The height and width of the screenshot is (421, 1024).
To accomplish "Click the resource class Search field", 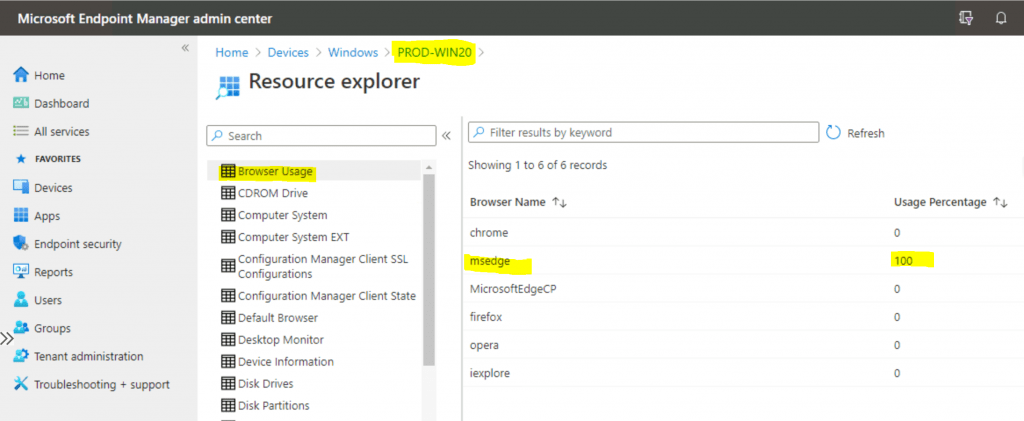I will click(321, 136).
